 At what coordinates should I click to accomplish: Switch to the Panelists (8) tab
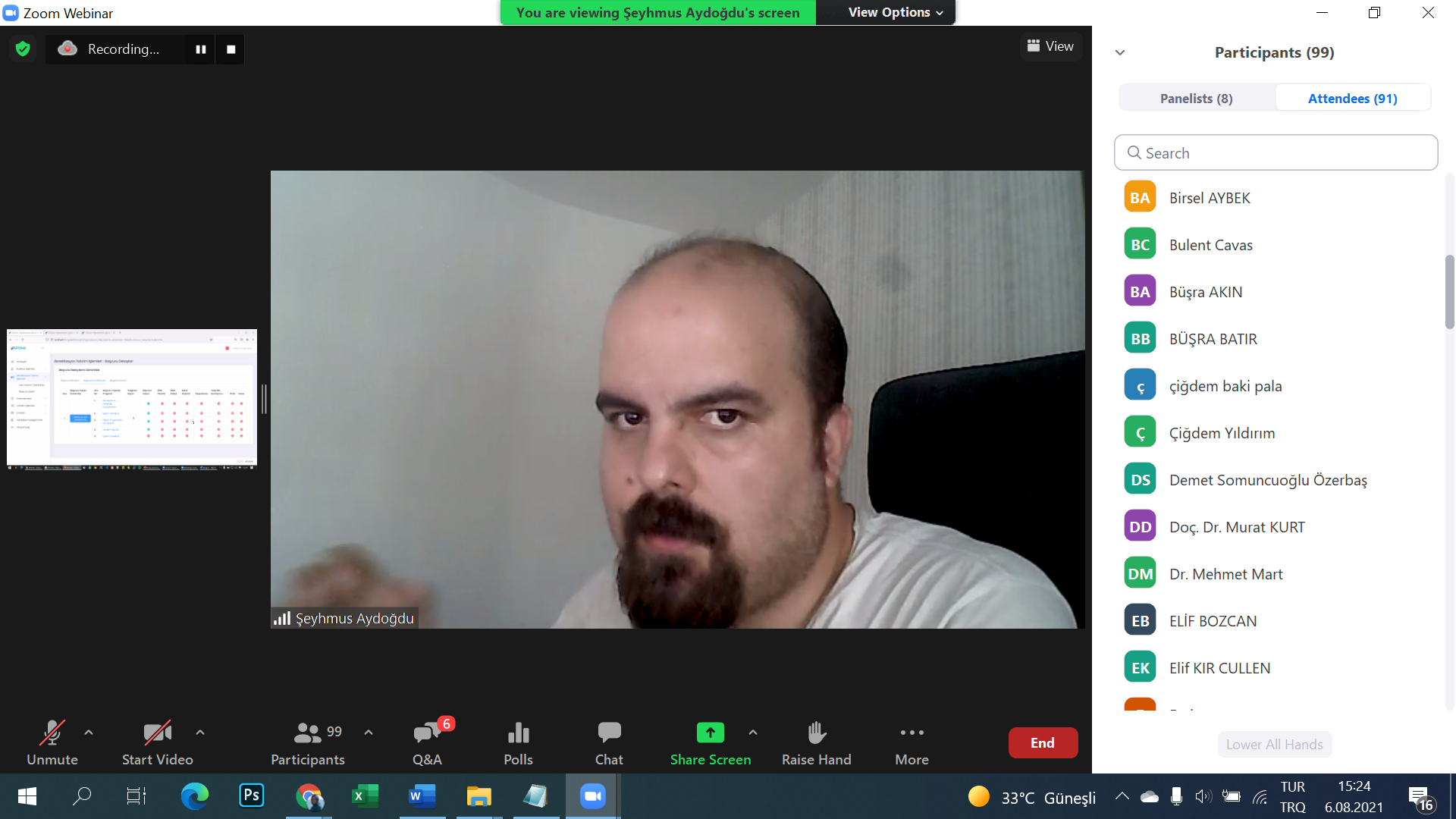point(1196,99)
